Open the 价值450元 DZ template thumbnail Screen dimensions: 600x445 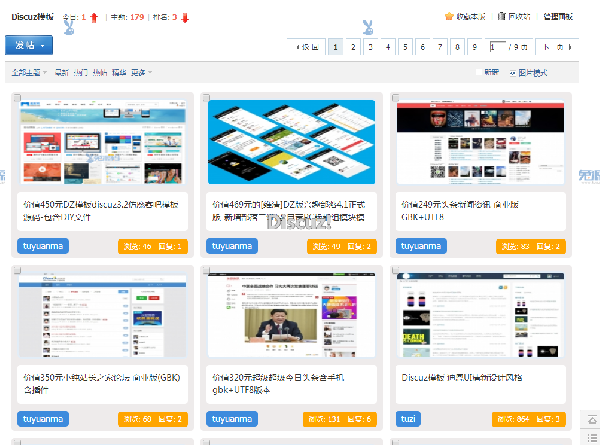(103, 142)
